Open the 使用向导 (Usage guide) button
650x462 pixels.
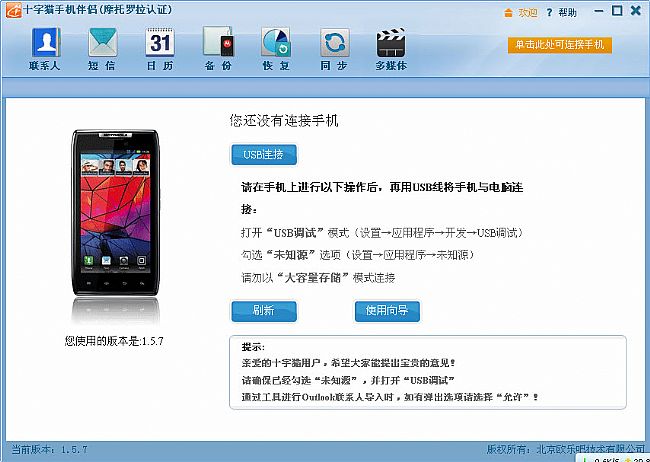click(386, 310)
